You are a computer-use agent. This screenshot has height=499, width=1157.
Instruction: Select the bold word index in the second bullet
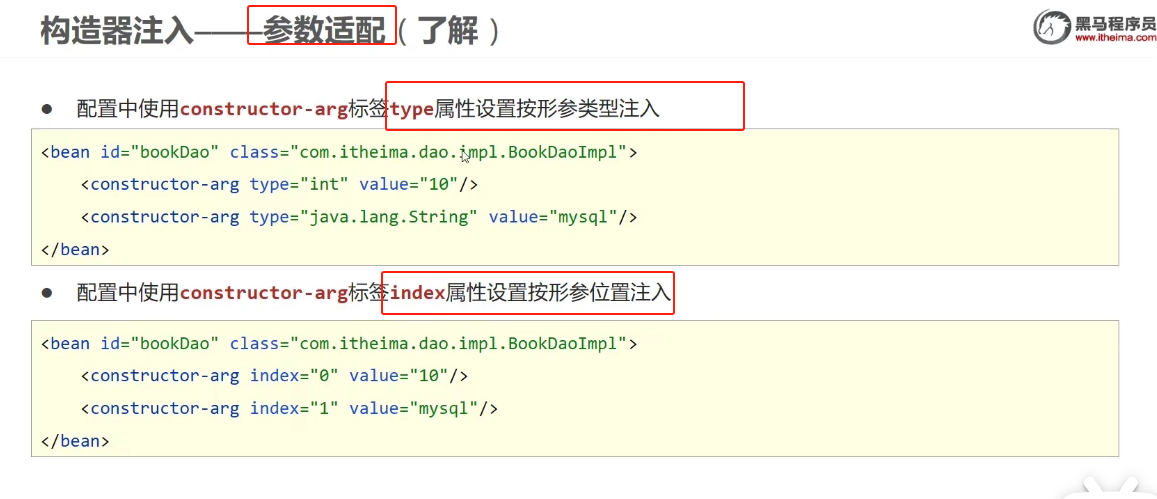click(417, 293)
